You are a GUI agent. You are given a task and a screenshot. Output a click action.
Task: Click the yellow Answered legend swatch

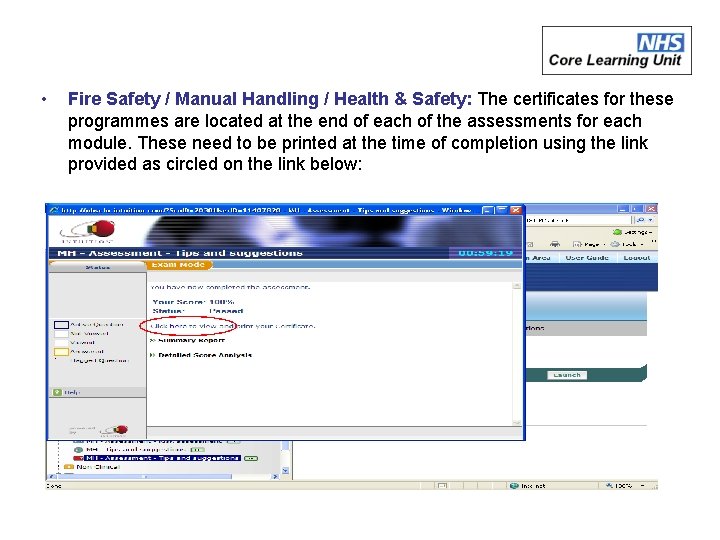[x=62, y=352]
